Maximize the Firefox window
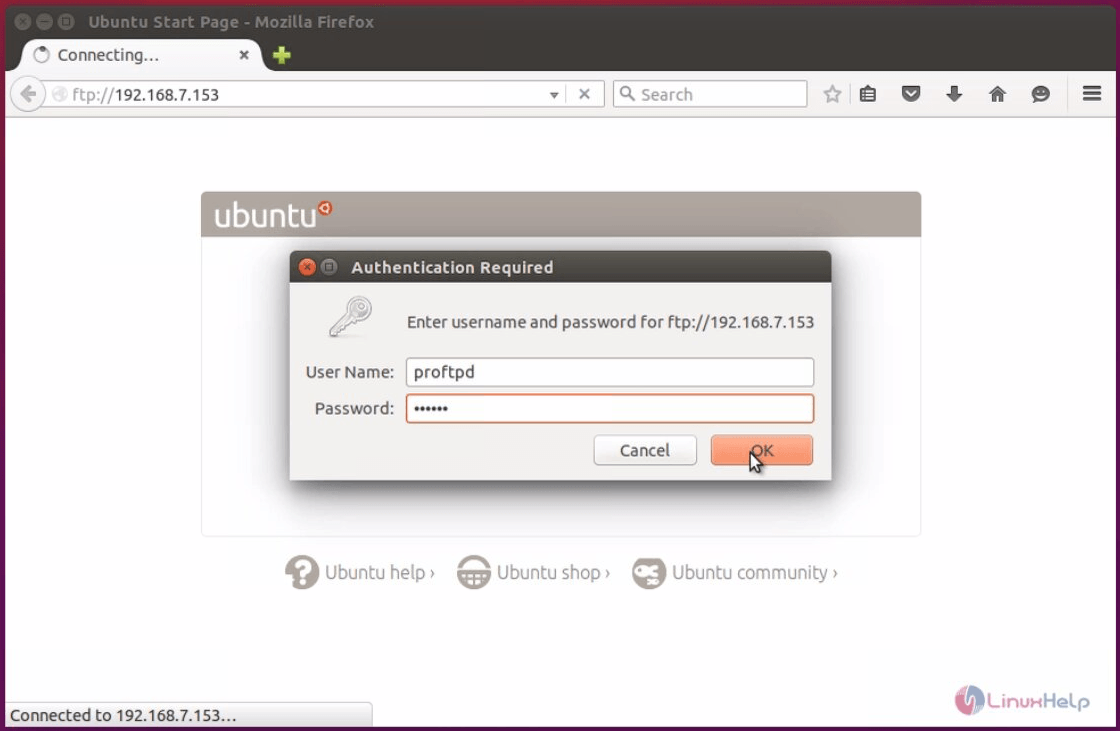The image size is (1120, 731). point(66,21)
